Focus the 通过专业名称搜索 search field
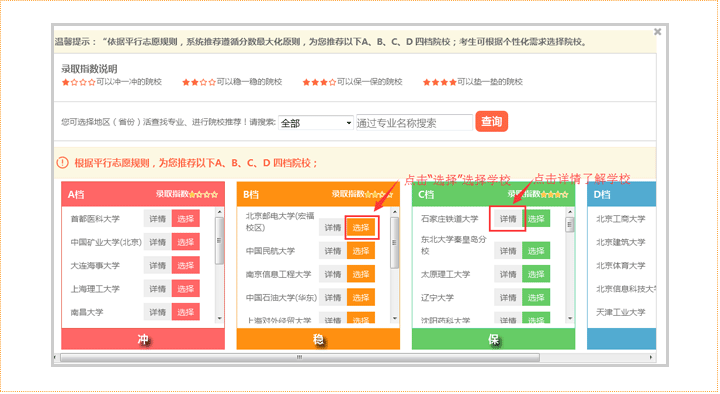This screenshot has height=394, width=720. pyautogui.click(x=414, y=123)
